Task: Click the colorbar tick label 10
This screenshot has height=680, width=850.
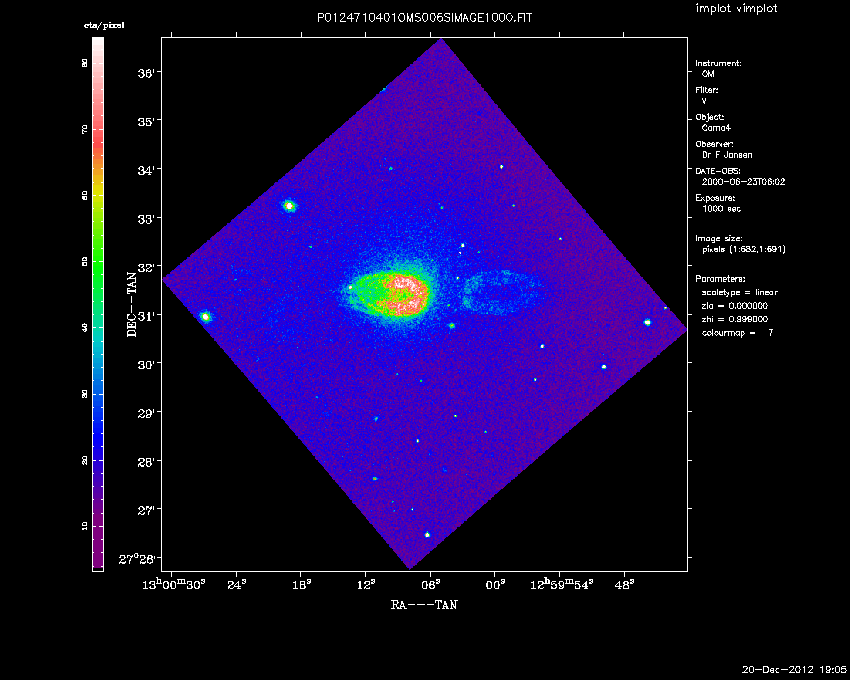Action: click(x=85, y=527)
